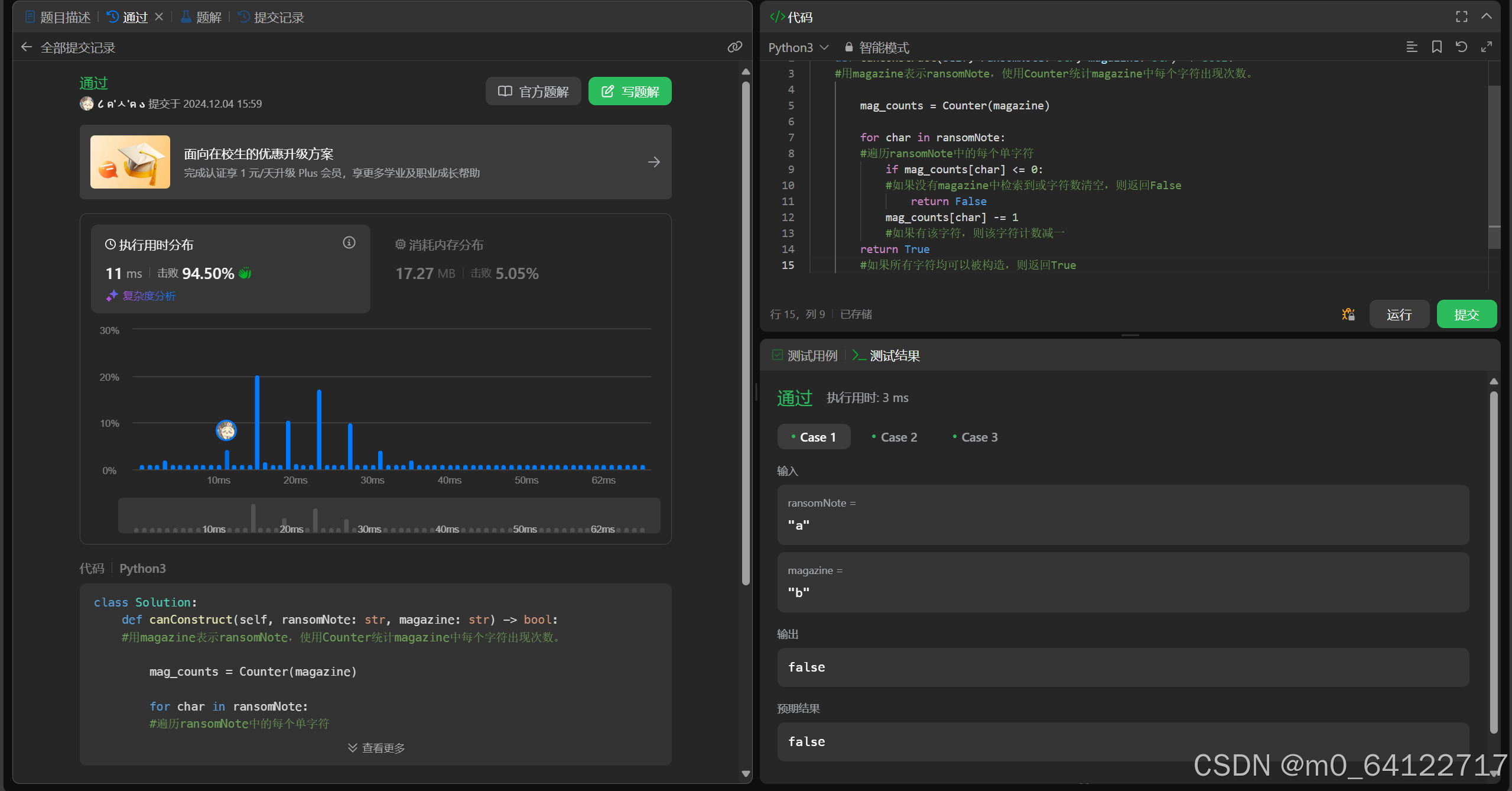This screenshot has height=791, width=1512.
Task: Open the runtime distribution info icon
Action: point(349,242)
